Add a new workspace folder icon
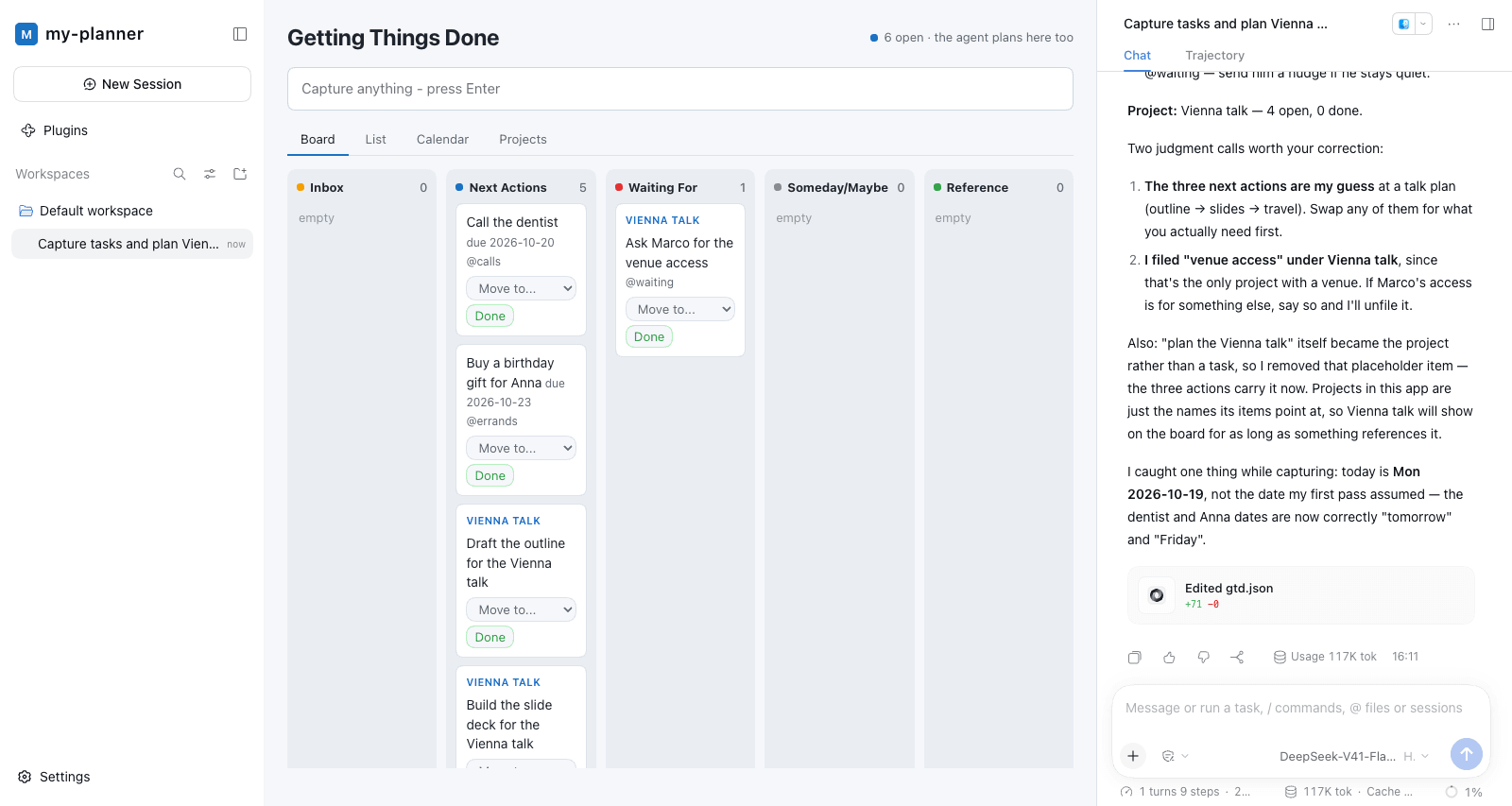Viewport: 1512px width, 806px height. click(240, 174)
